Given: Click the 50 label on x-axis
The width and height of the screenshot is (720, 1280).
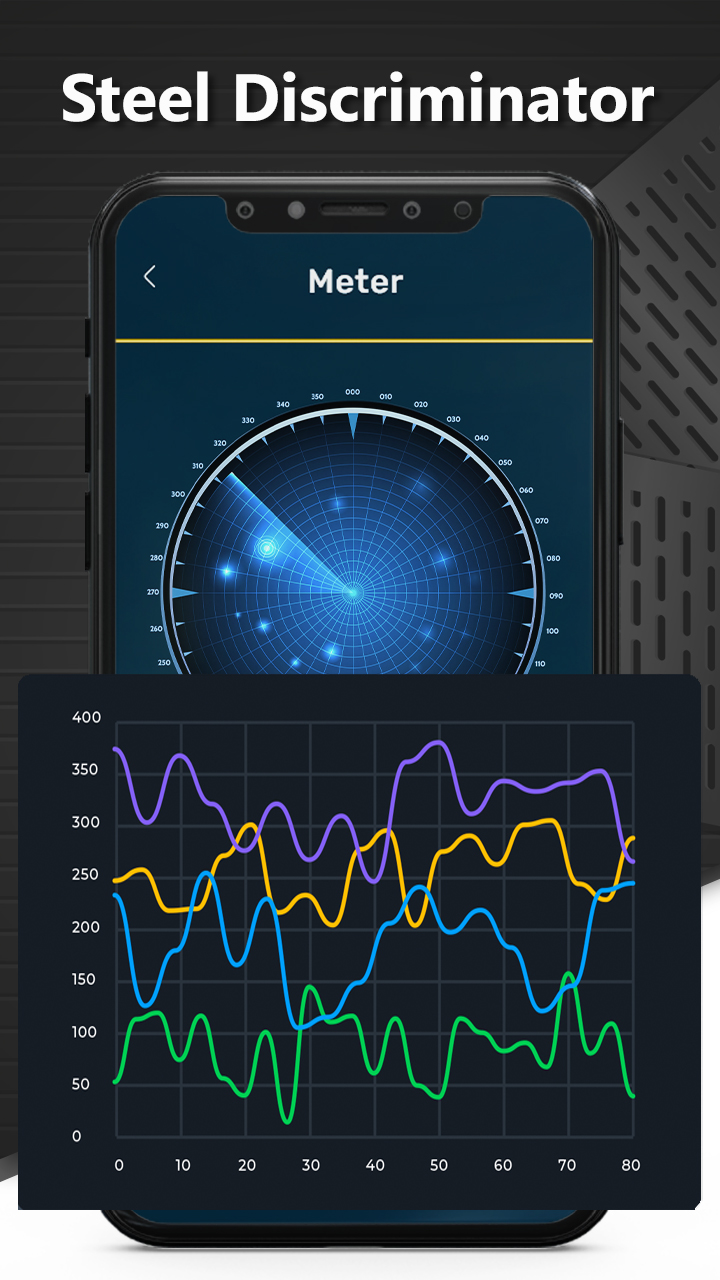Looking at the screenshot, I should pyautogui.click(x=438, y=1165).
